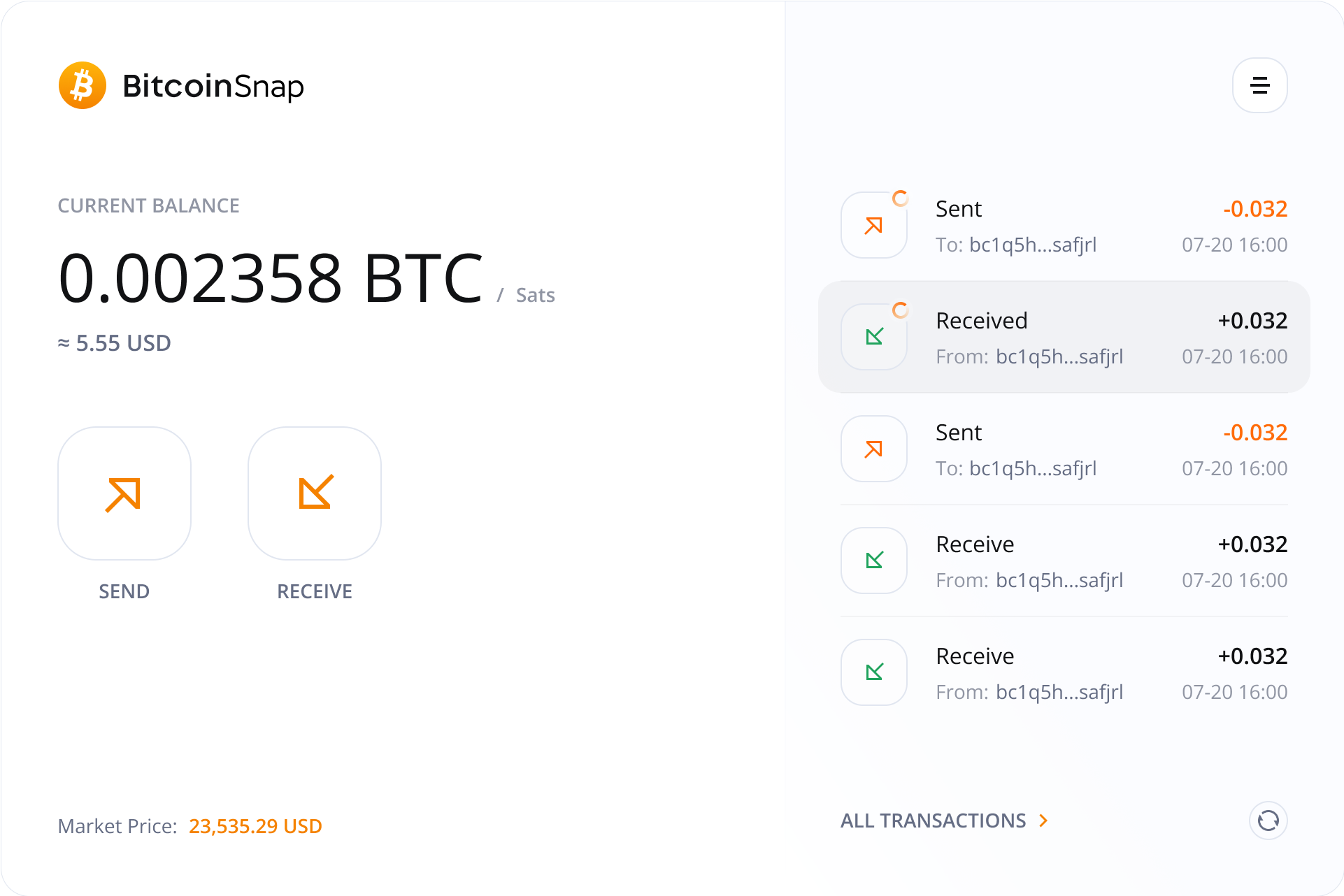Open the hamburger menu button
1344x896 pixels.
[1259, 85]
